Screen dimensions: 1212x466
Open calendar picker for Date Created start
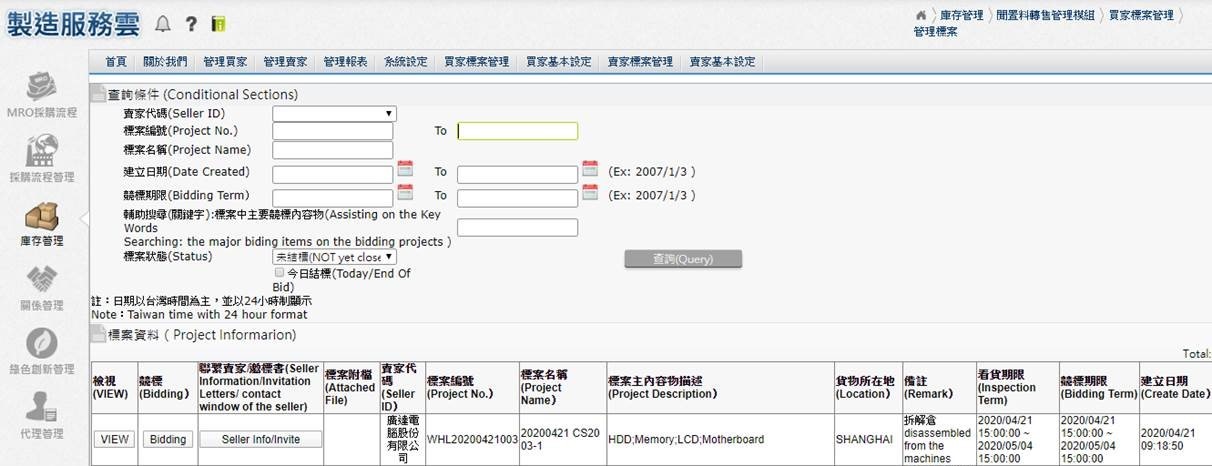coord(405,168)
